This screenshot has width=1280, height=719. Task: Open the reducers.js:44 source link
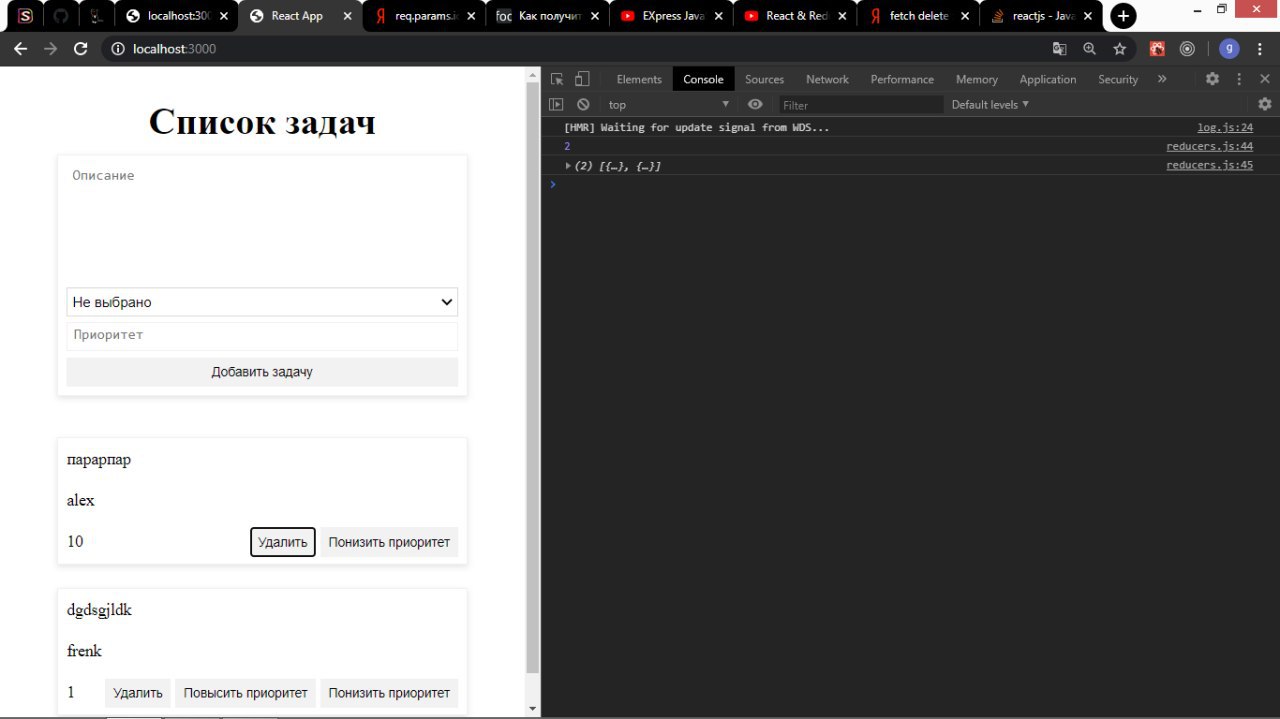[1209, 146]
